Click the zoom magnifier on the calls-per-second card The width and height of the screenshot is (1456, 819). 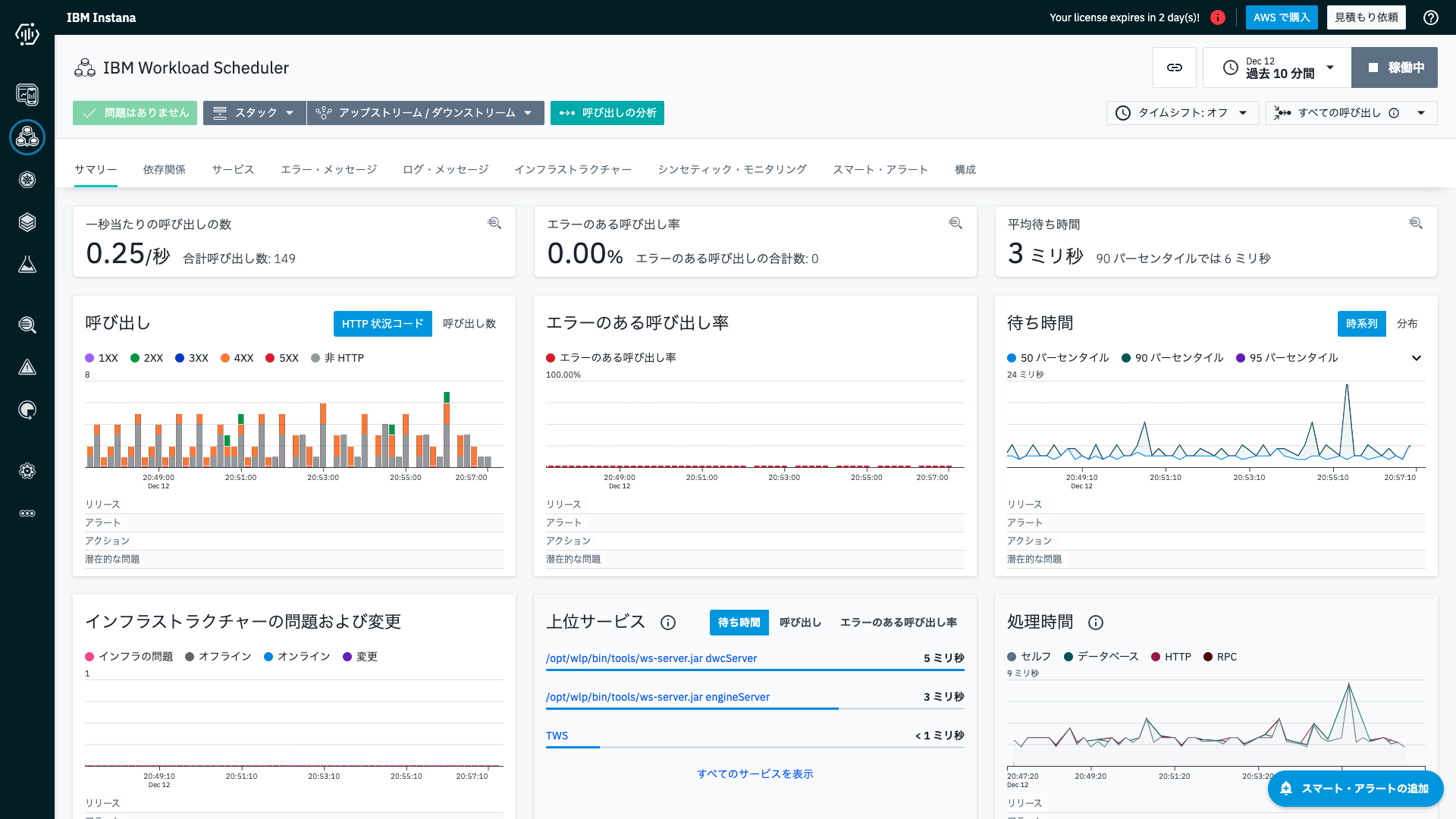[x=494, y=223]
